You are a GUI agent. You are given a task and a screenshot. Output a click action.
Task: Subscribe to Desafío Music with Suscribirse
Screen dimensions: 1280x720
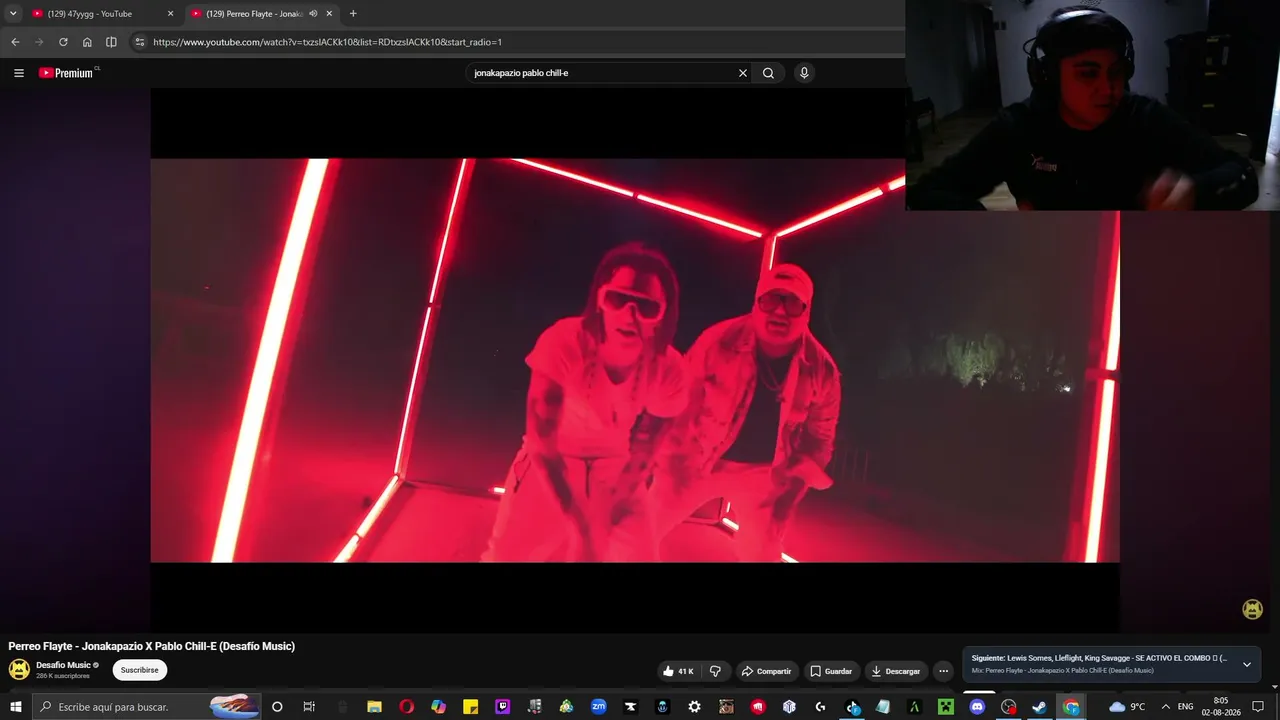click(x=140, y=670)
